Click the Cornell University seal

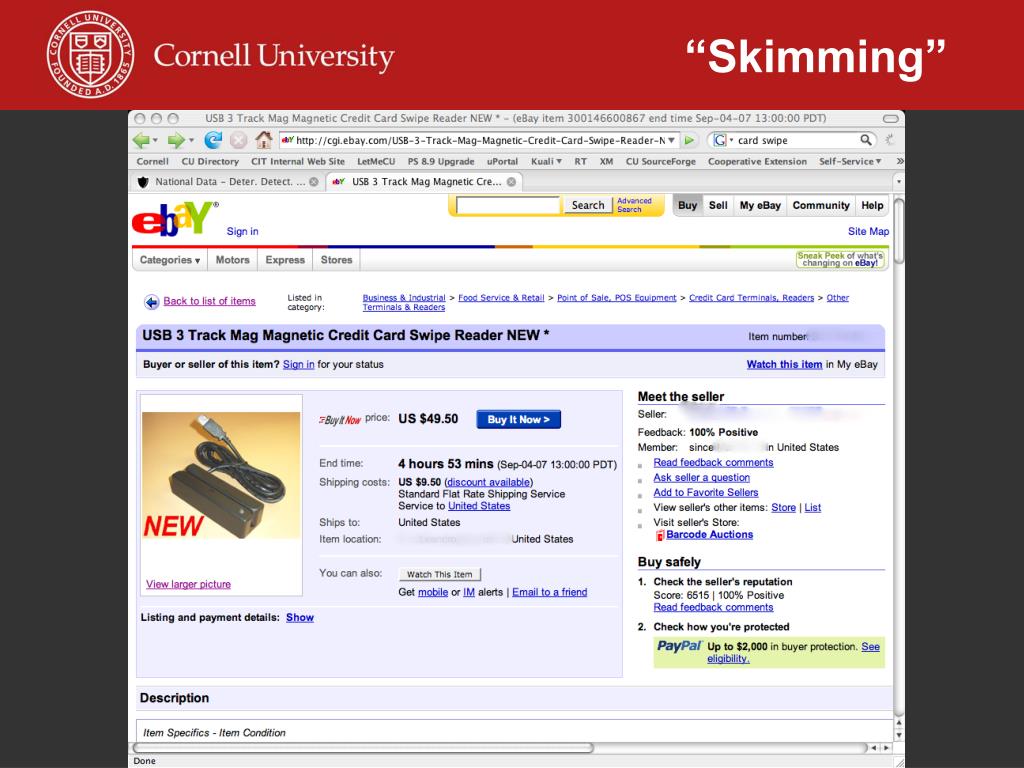click(90, 54)
